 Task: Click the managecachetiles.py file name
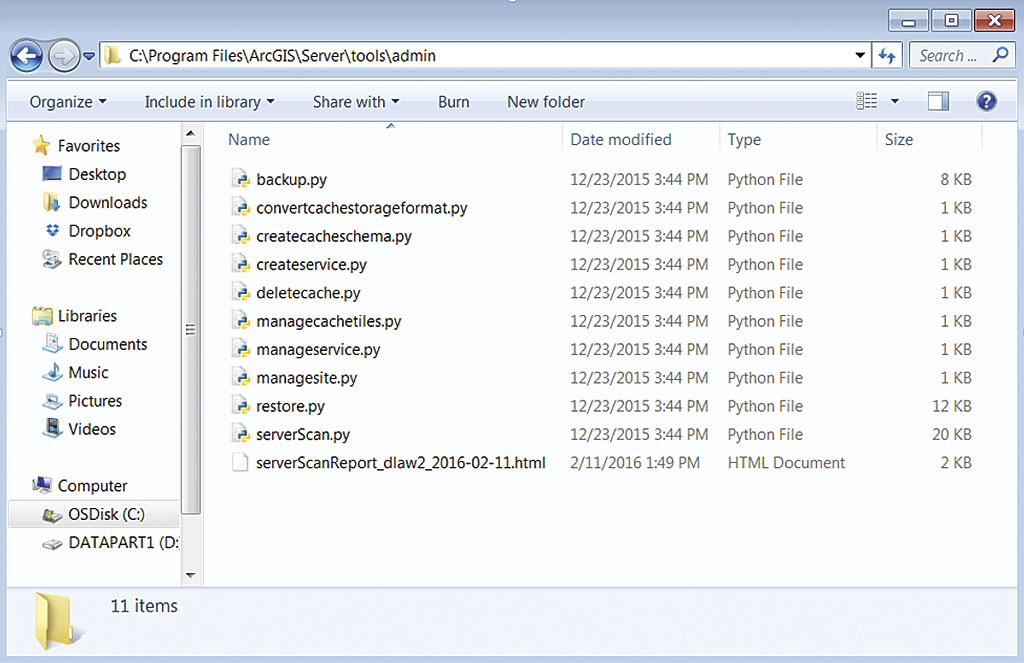click(x=328, y=321)
